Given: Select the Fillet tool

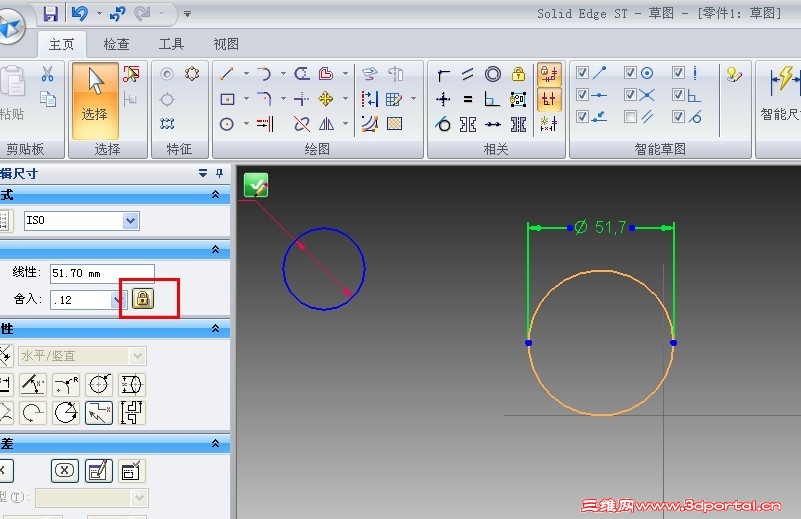Looking at the screenshot, I should 264,99.
